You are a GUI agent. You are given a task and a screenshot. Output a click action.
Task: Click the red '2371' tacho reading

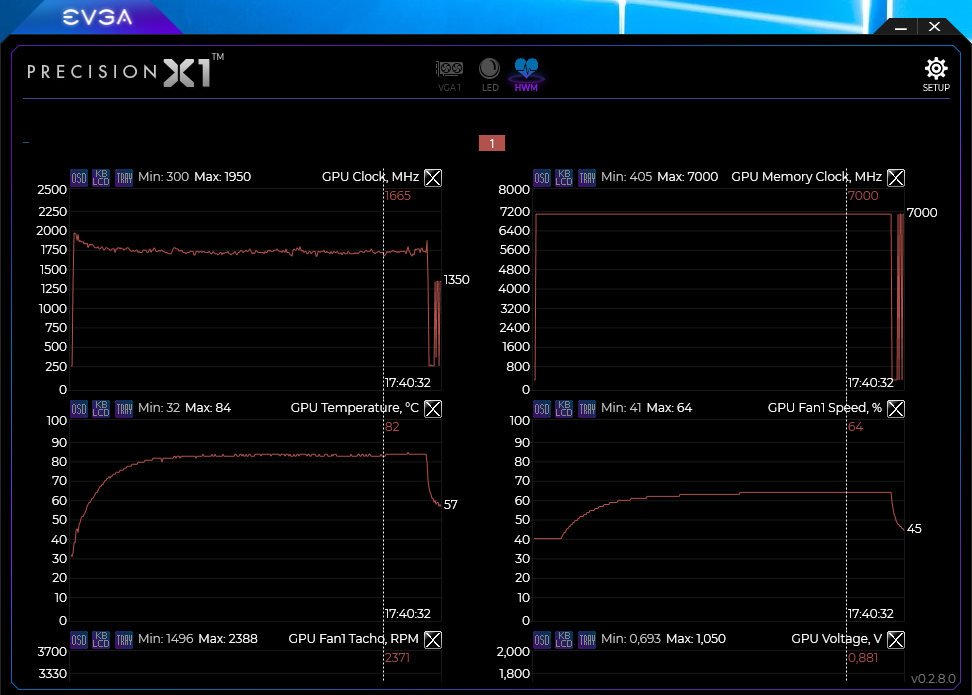pos(397,658)
